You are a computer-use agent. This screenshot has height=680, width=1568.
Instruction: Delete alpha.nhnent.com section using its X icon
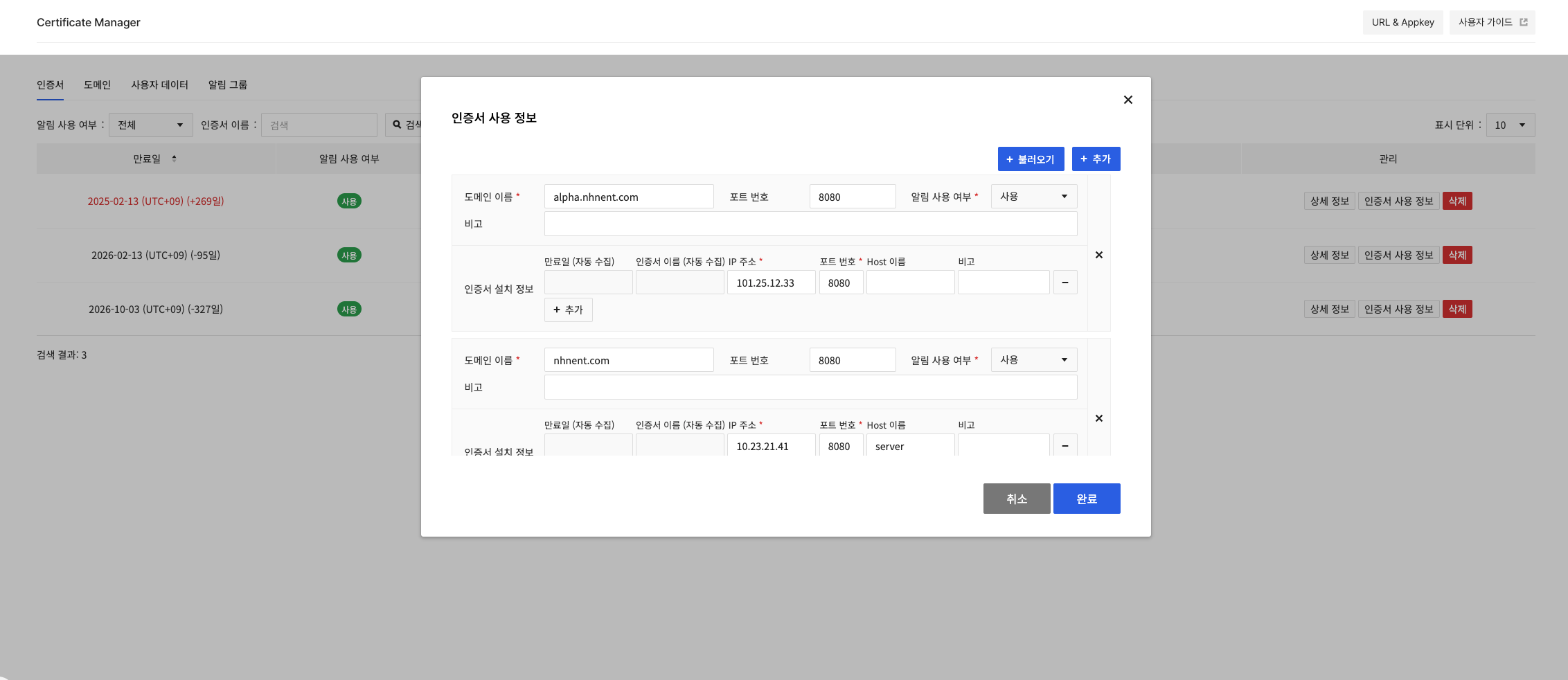click(x=1099, y=255)
